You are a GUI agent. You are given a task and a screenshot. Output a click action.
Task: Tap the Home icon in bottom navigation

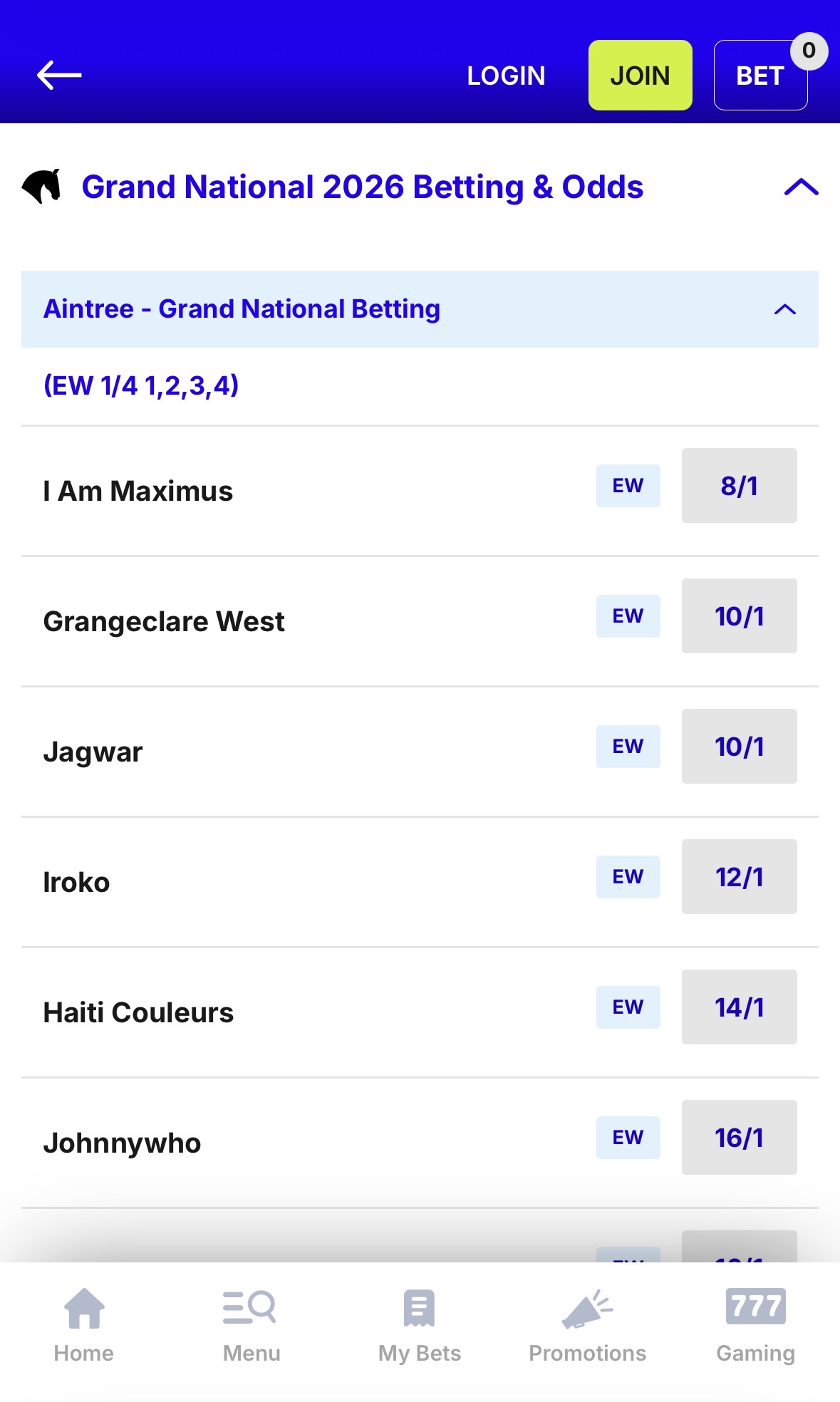83,1308
